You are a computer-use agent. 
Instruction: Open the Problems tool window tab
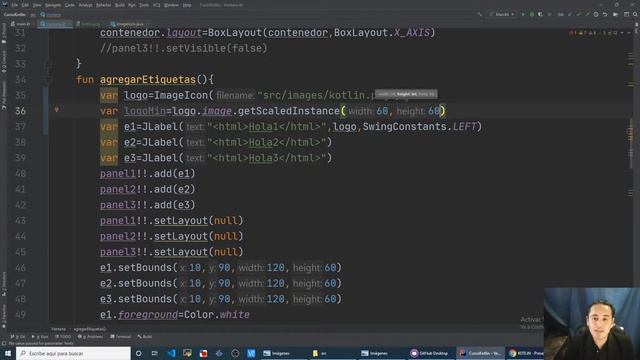[x=91, y=337]
